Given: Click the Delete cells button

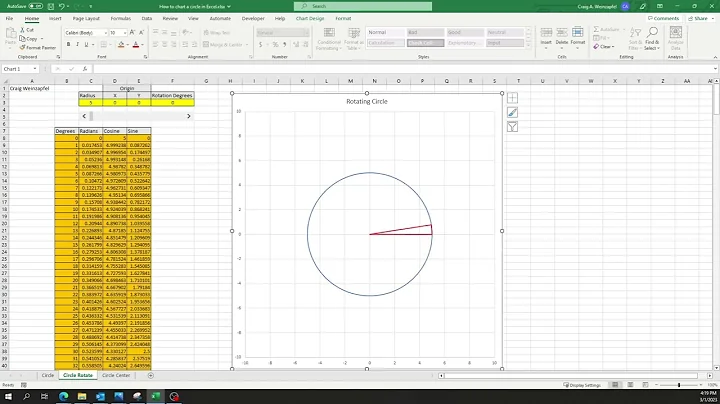Looking at the screenshot, I should 562,37.
